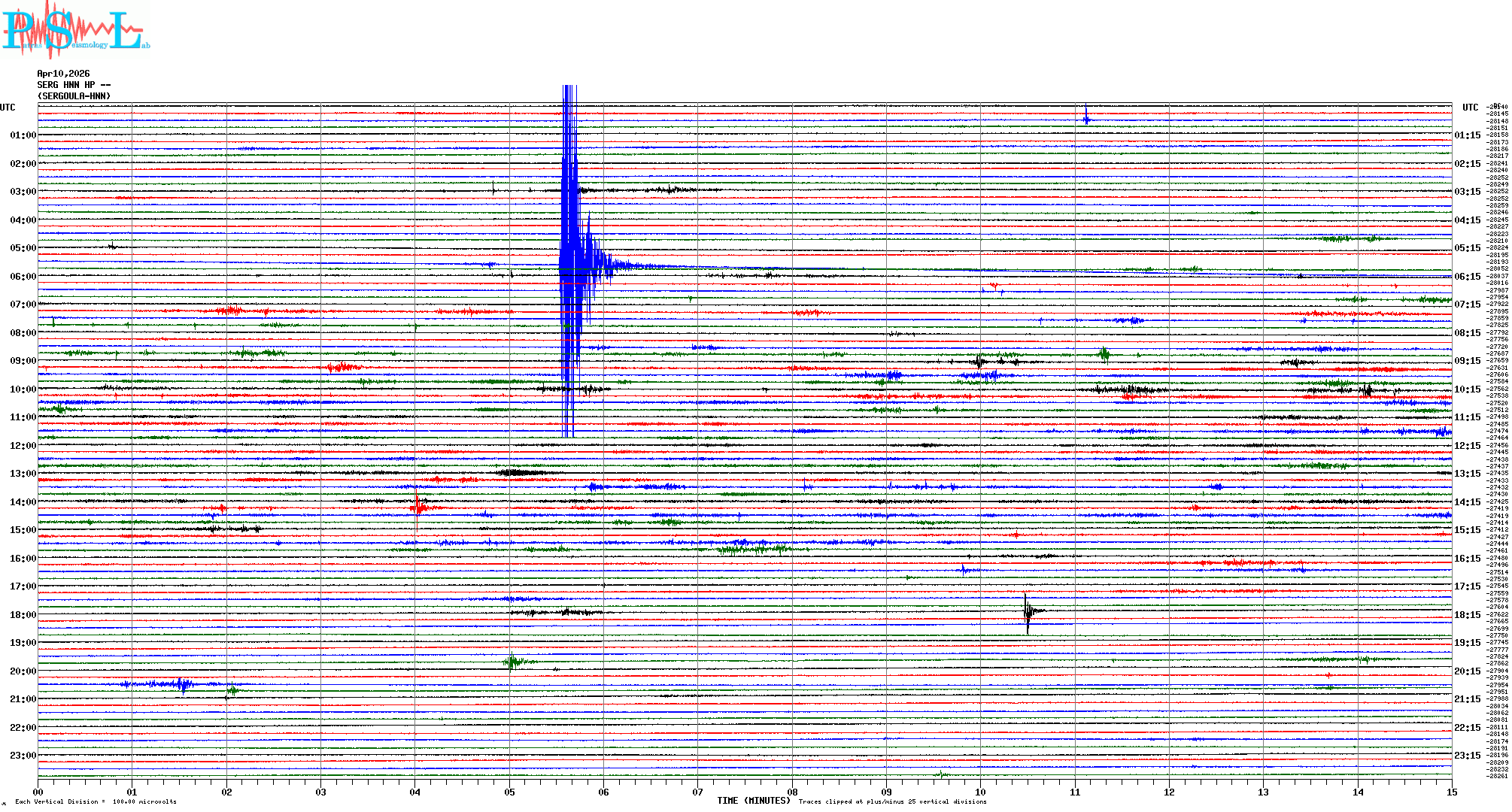Select the 18:00 hour label on left
Image resolution: width=1512 pixels, height=812 pixels.
coord(23,615)
